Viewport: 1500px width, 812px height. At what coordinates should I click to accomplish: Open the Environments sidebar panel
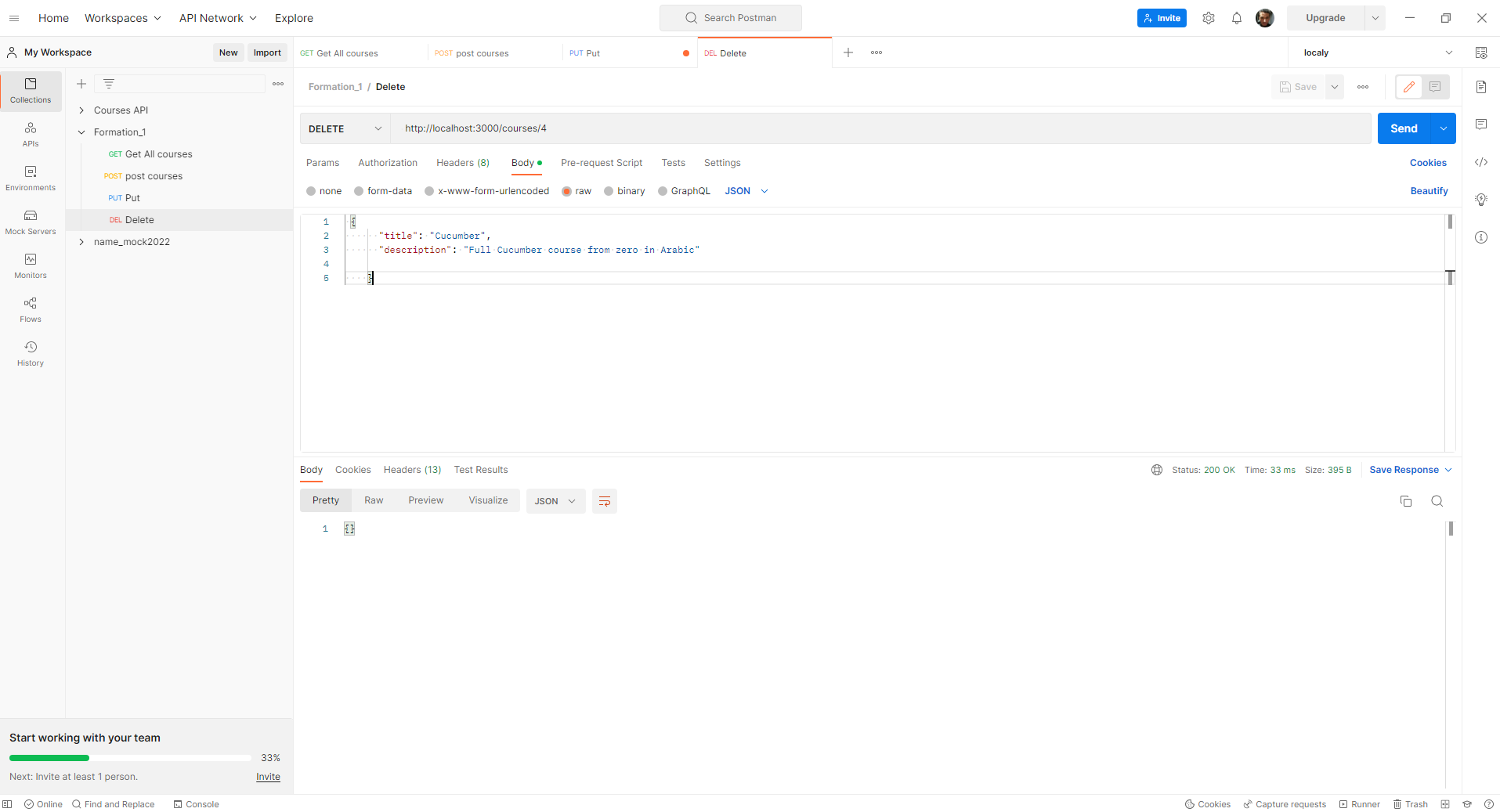tap(30, 179)
